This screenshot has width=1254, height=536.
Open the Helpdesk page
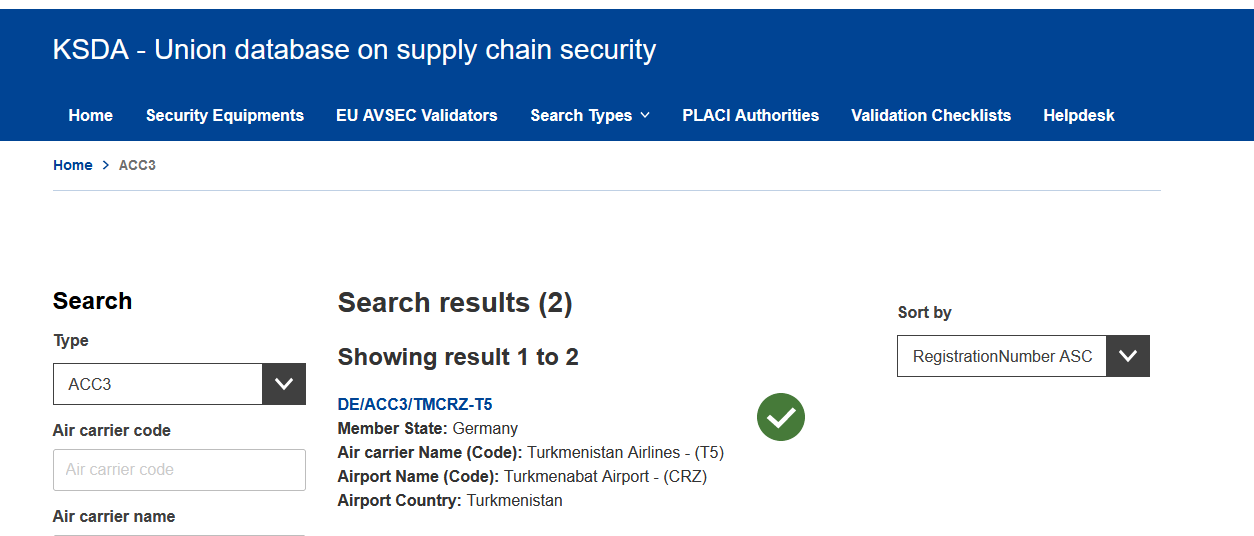click(1079, 115)
